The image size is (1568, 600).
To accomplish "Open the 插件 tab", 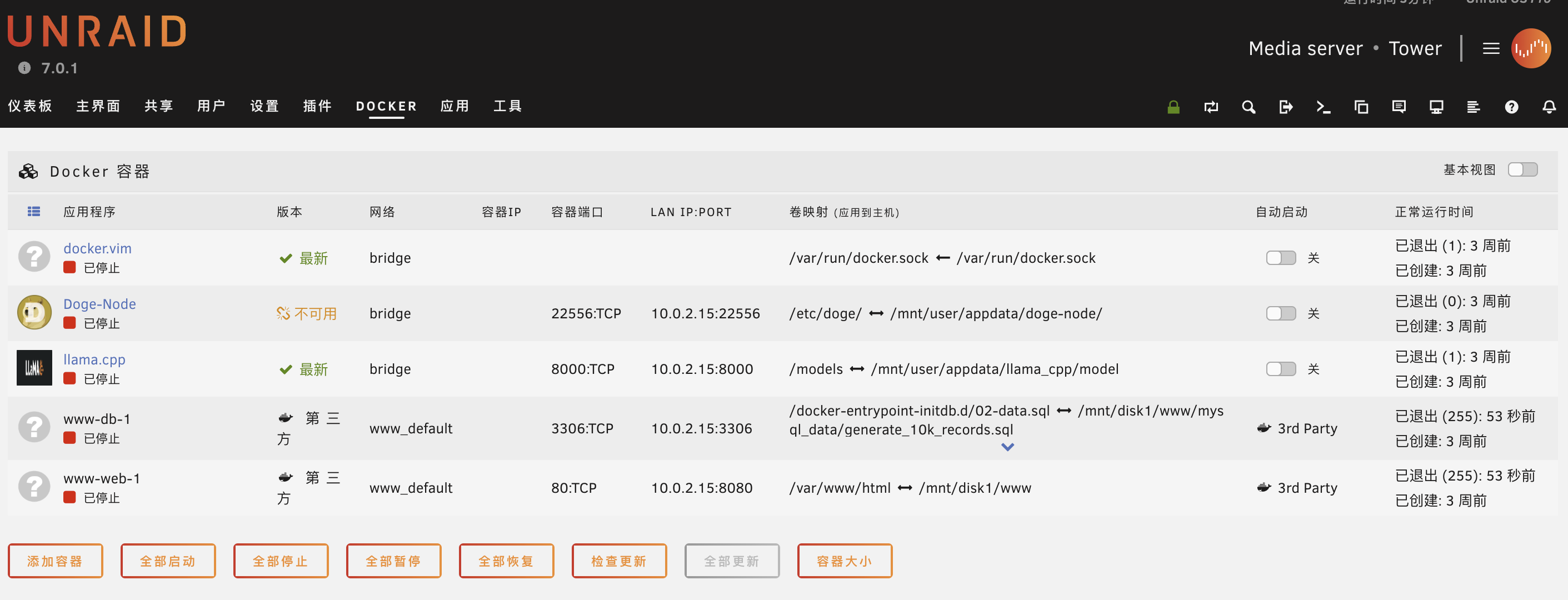I will point(318,106).
